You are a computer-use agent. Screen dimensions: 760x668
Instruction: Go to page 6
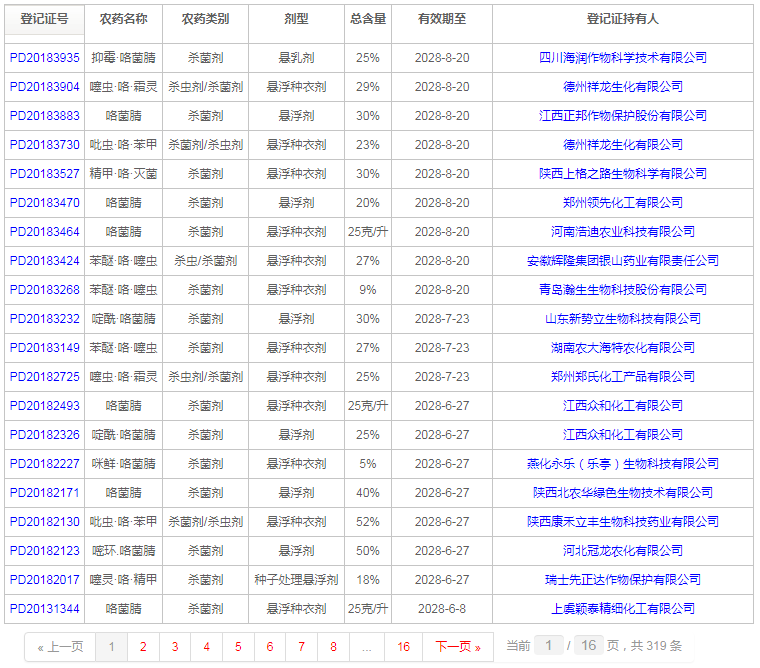pyautogui.click(x=270, y=647)
